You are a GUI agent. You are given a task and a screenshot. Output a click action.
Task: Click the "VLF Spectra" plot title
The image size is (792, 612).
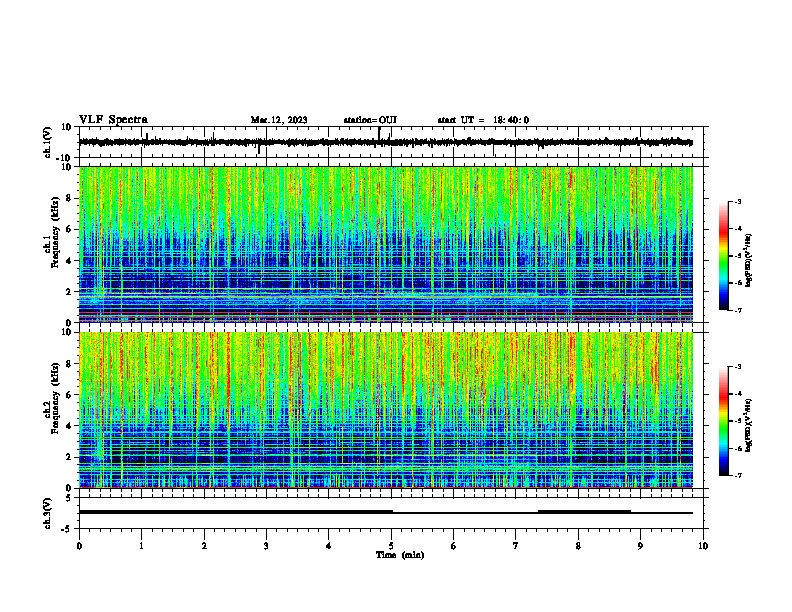pyautogui.click(x=113, y=120)
